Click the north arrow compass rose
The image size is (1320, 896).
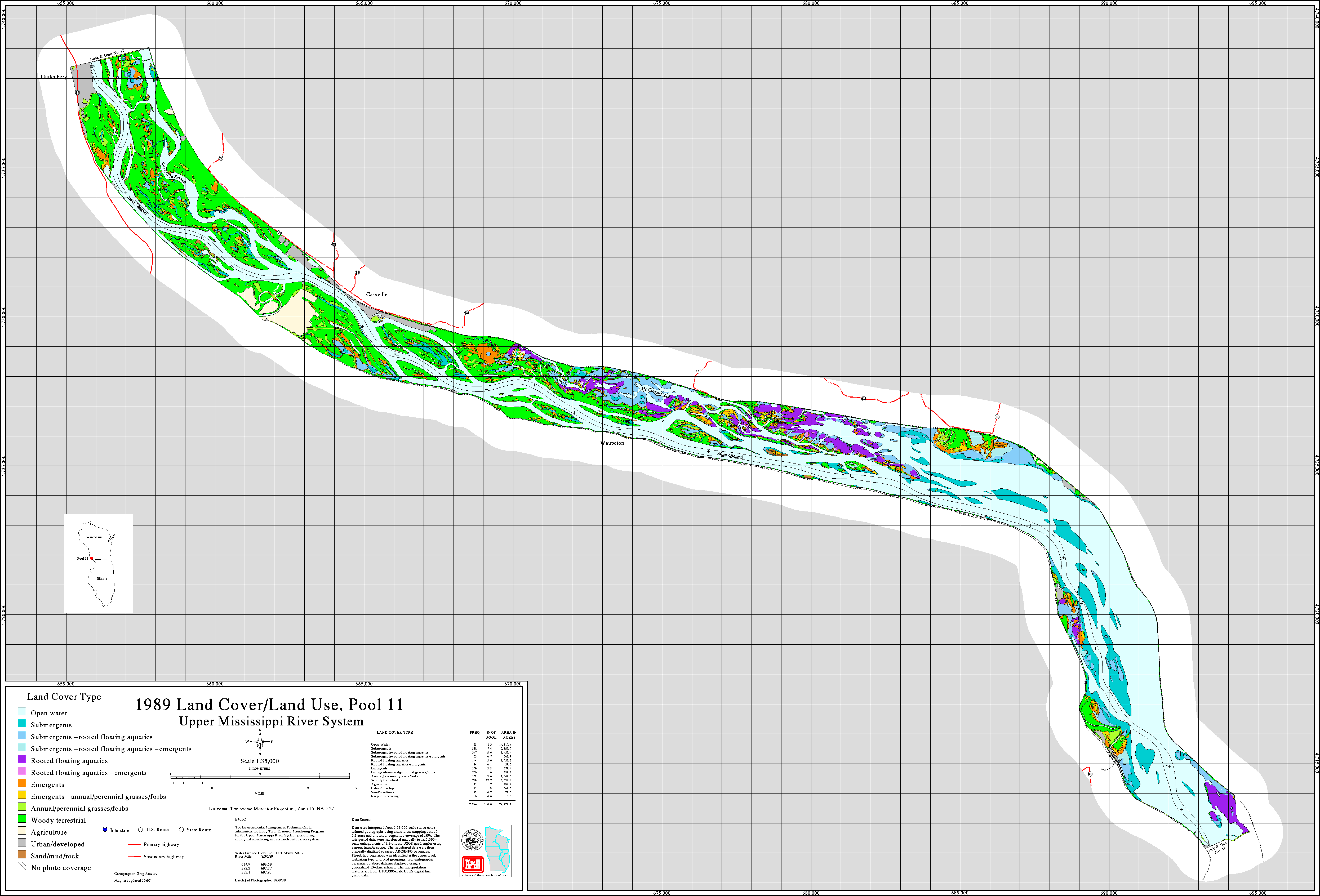click(x=260, y=742)
